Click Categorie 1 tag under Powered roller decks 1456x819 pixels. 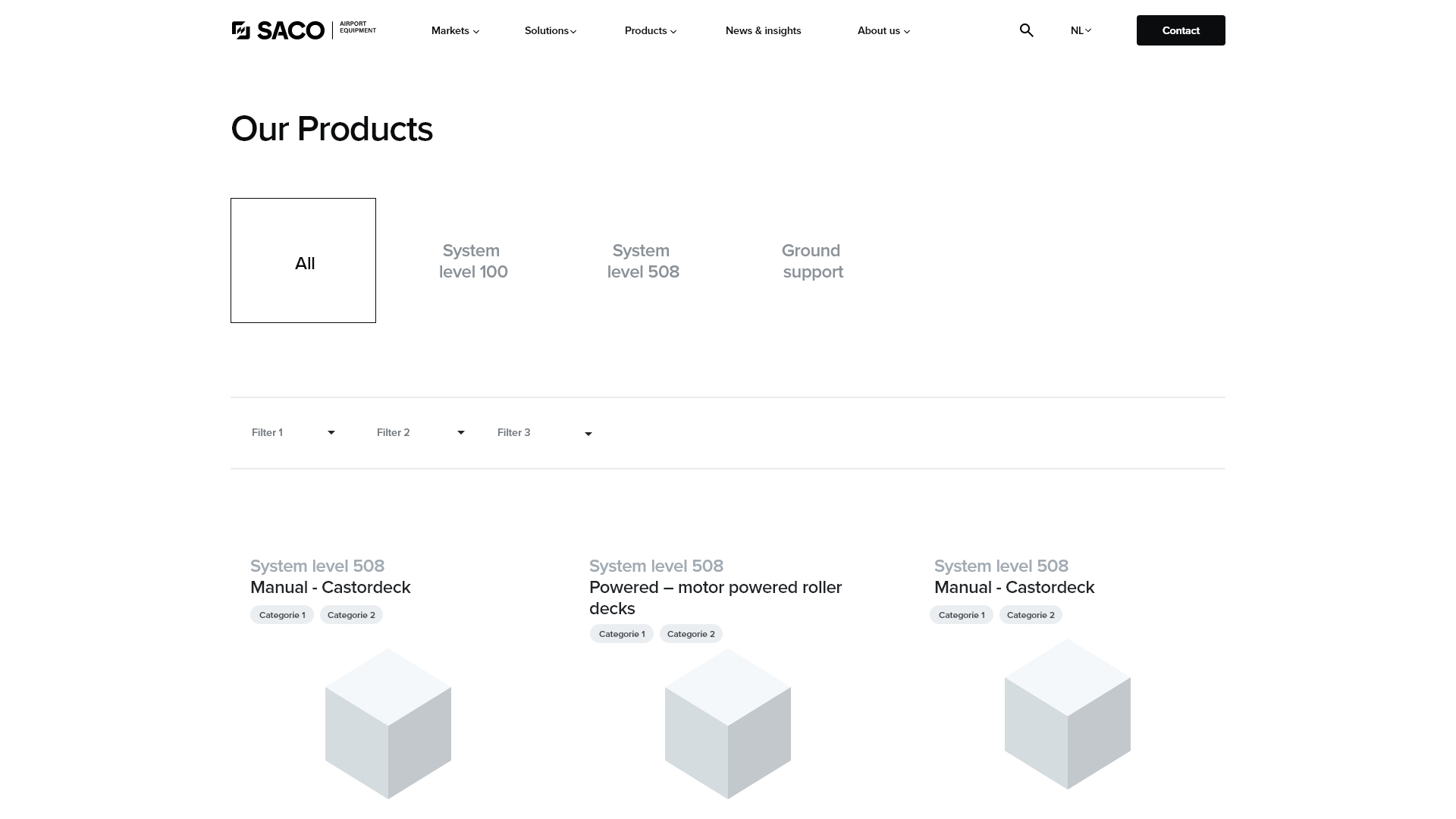pyautogui.click(x=622, y=634)
